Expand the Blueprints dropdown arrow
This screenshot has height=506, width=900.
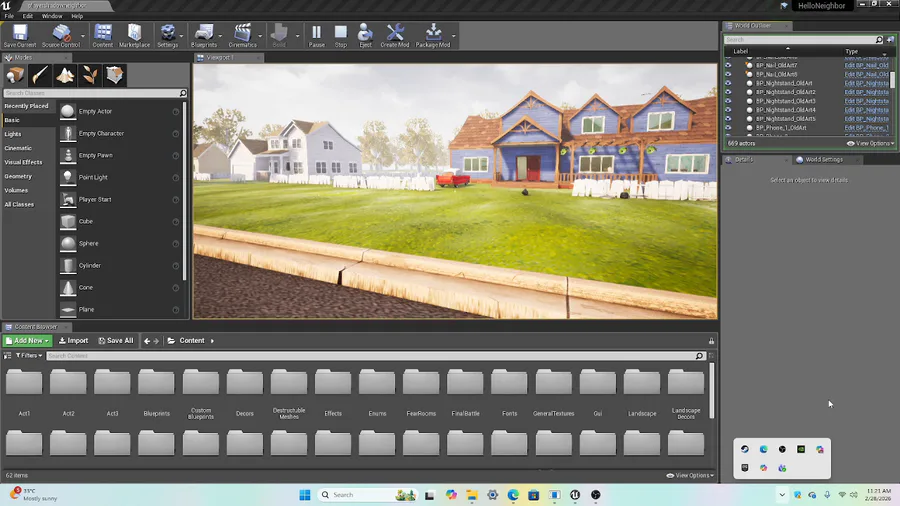220,36
